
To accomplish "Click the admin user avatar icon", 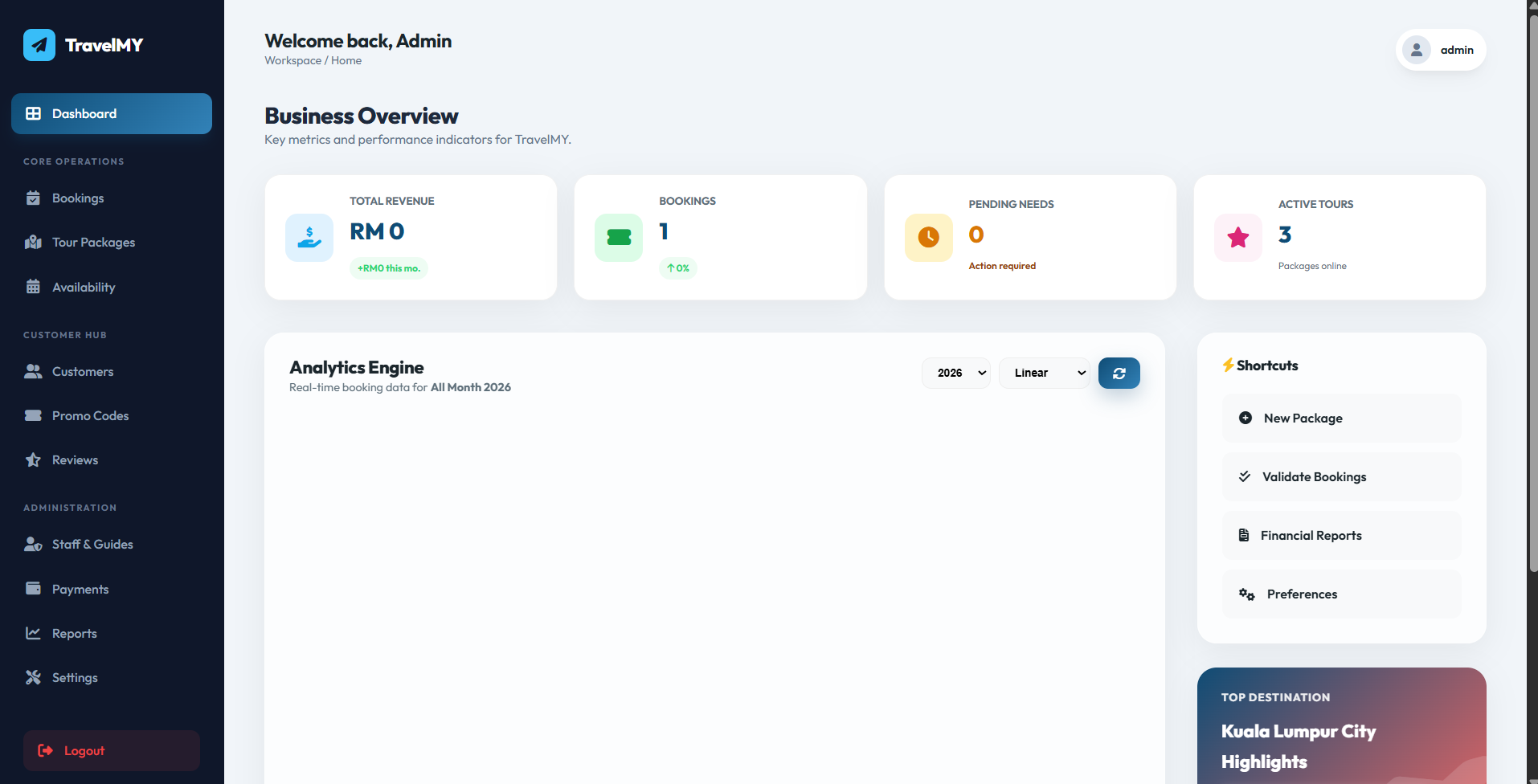I will (1417, 50).
